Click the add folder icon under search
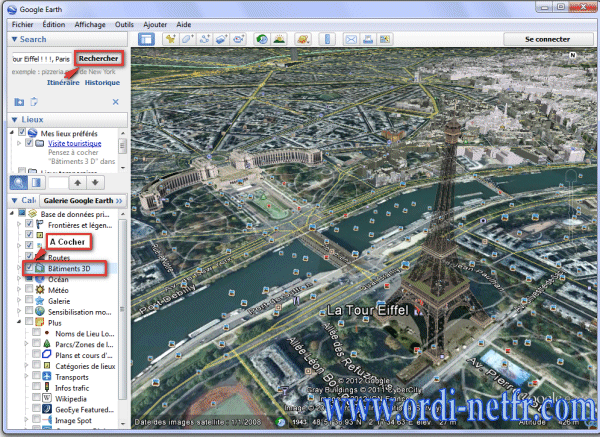This screenshot has height=437, width=600. pos(19,102)
